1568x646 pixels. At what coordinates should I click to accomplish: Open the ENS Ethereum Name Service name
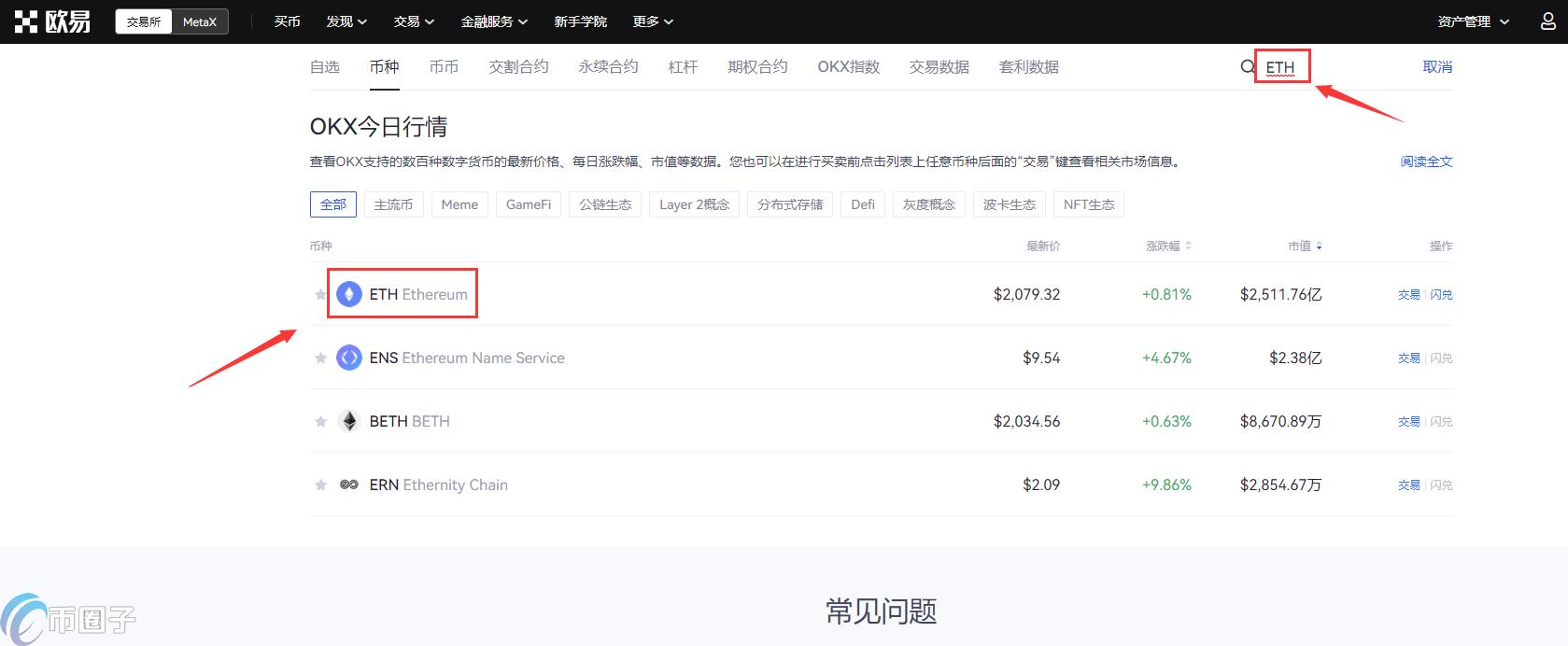click(467, 358)
